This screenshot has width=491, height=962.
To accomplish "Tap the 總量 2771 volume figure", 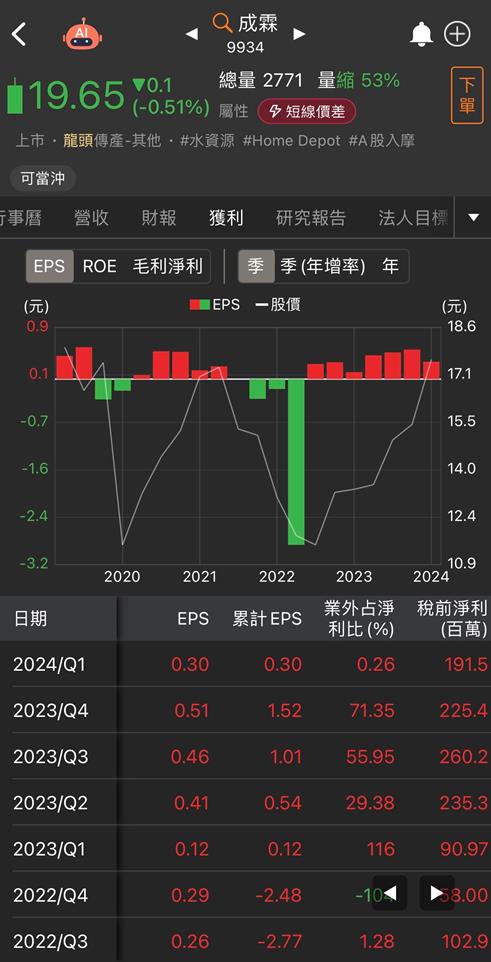I will [x=261, y=80].
